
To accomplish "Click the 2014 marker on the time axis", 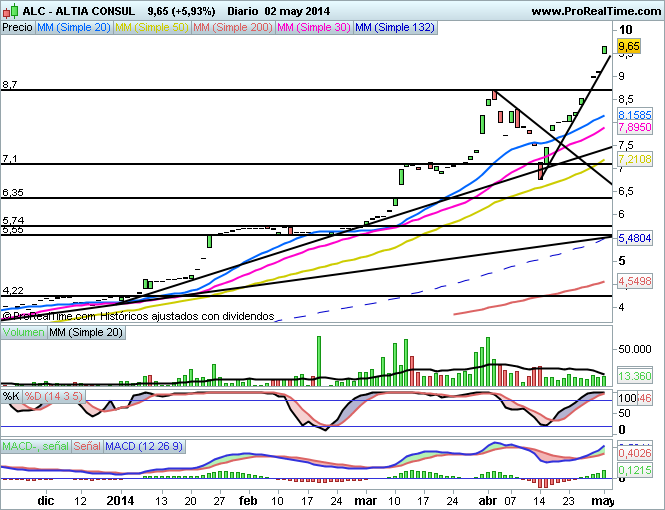I will tap(119, 499).
